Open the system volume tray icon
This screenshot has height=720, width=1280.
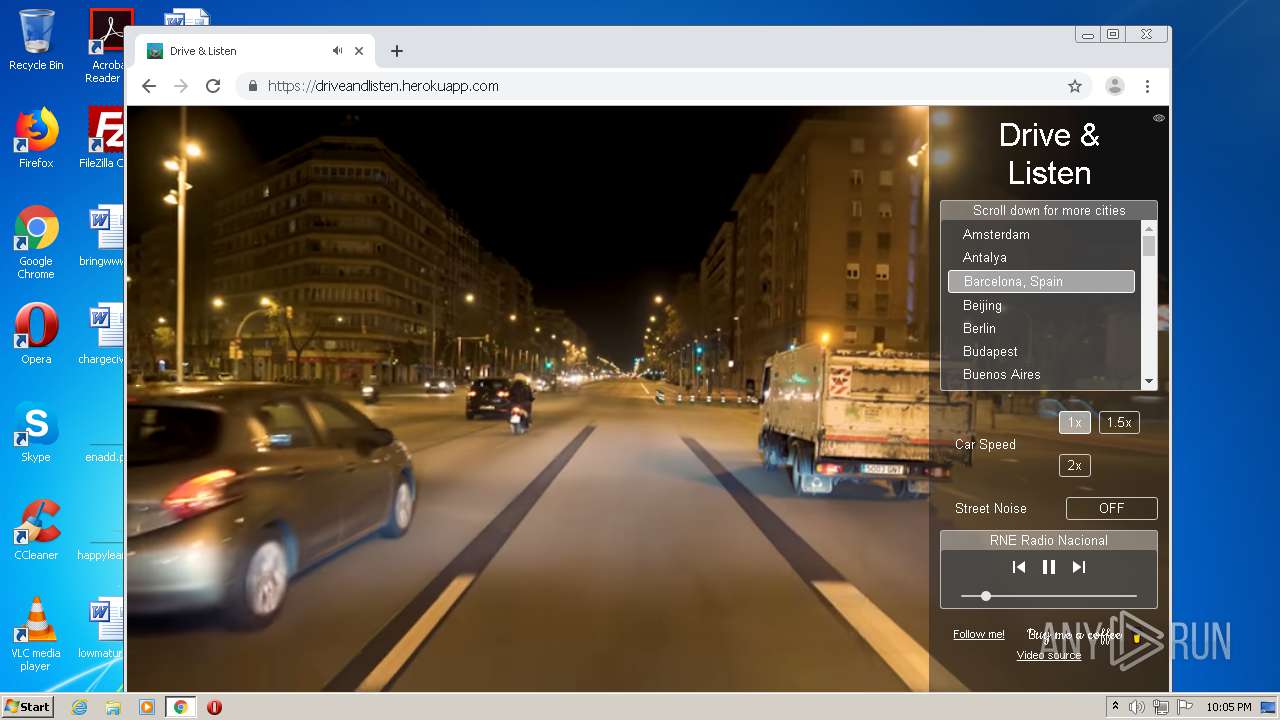click(x=1136, y=707)
